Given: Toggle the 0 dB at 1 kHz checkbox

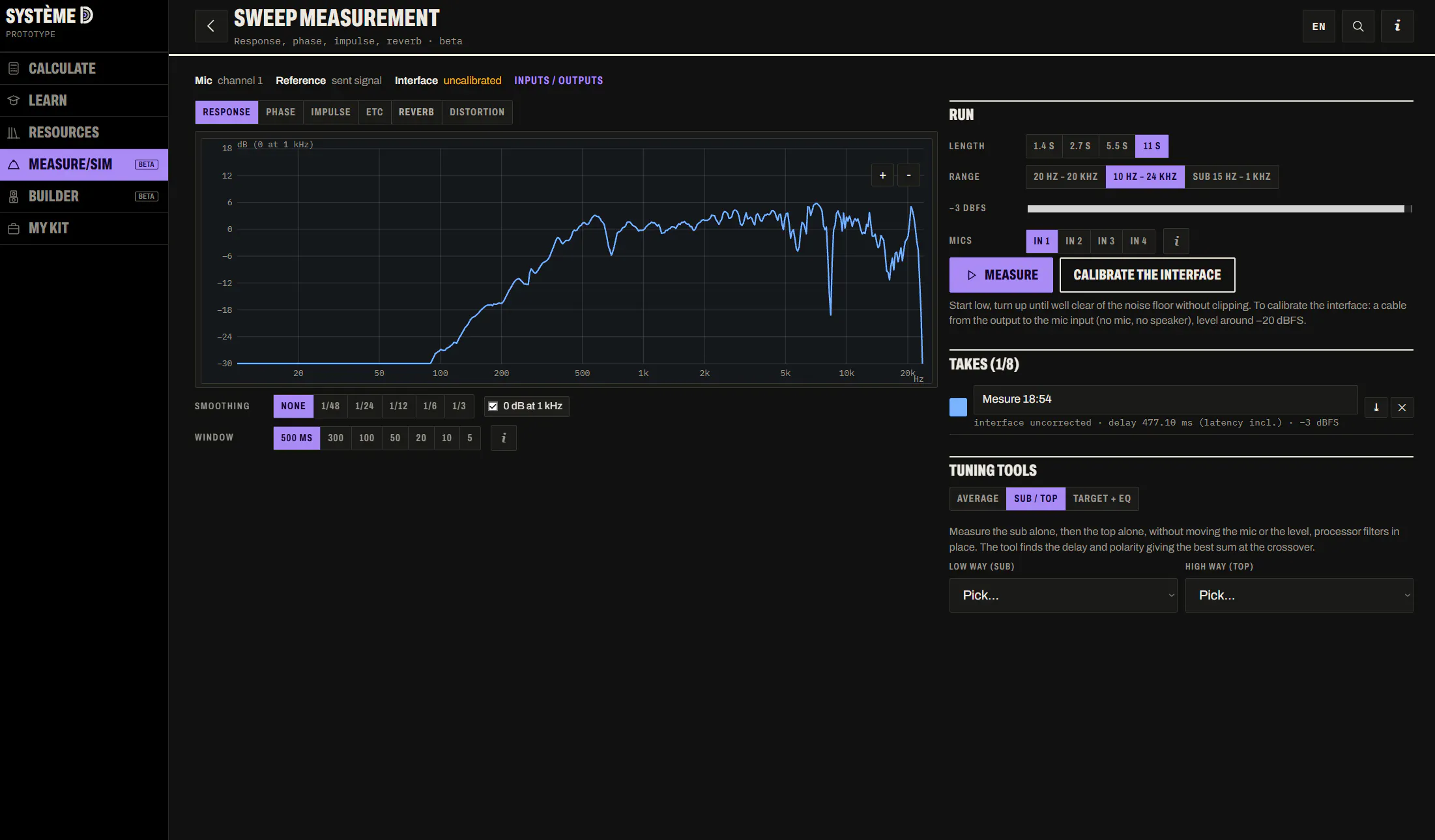Looking at the screenshot, I should 493,406.
